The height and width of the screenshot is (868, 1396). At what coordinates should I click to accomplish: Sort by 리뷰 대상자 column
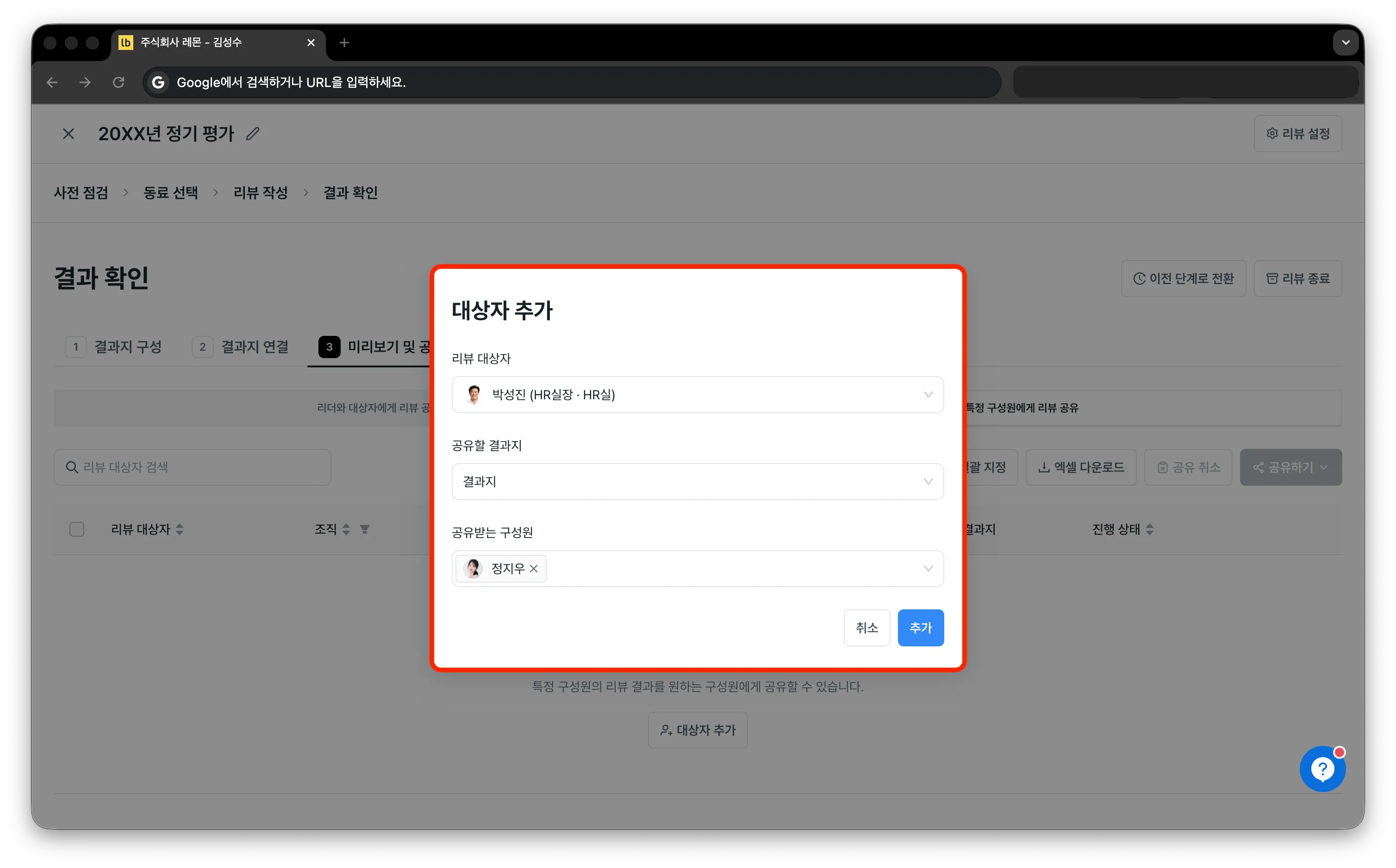tap(180, 529)
